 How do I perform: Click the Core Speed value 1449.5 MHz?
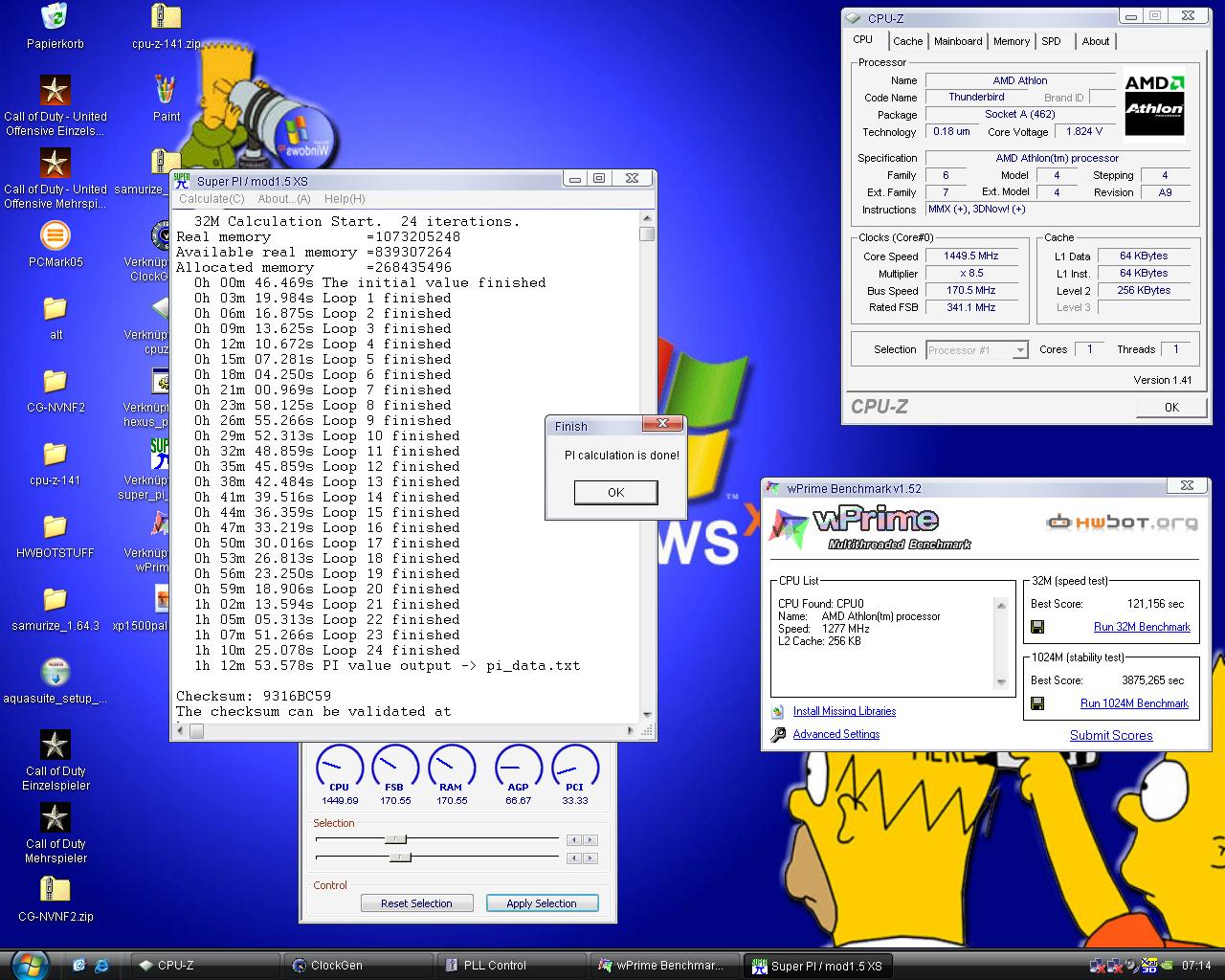pyautogui.click(x=971, y=256)
